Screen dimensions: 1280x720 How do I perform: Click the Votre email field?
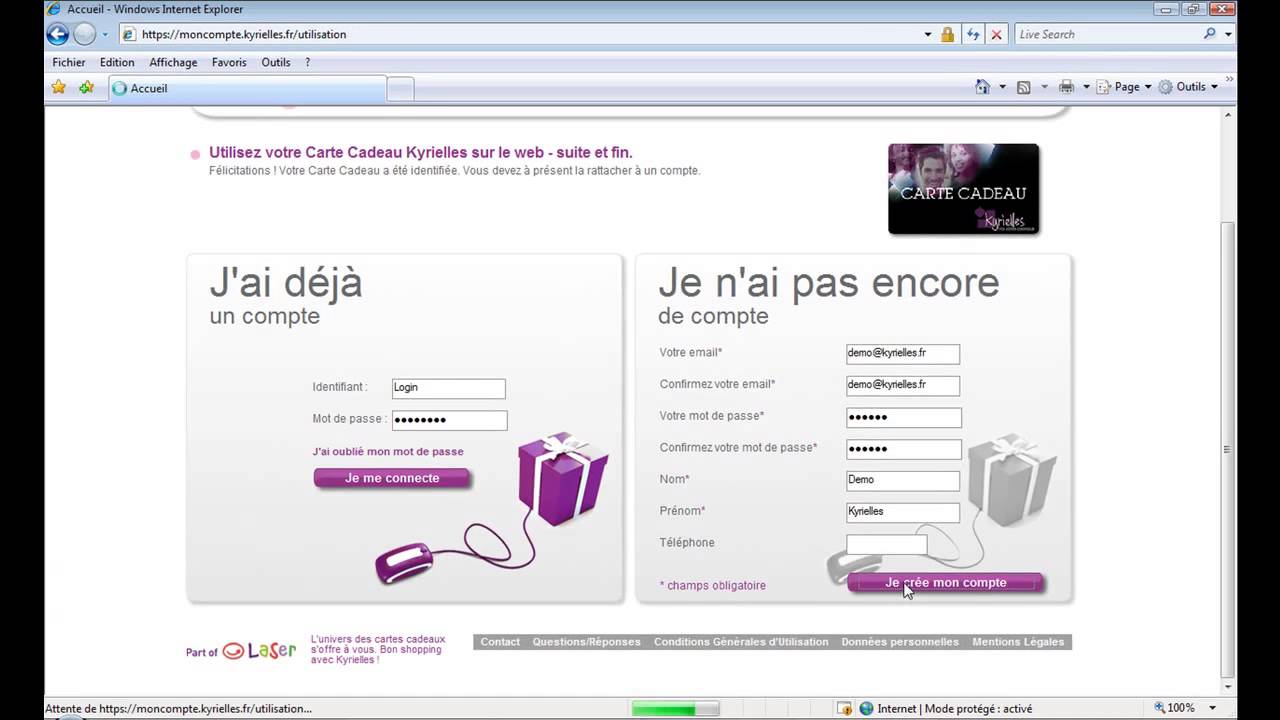903,354
